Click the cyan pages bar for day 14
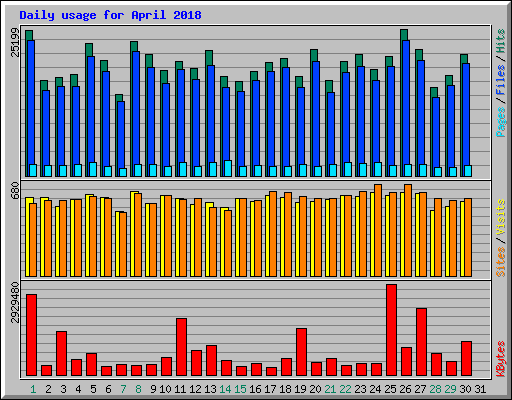 [x=228, y=169]
